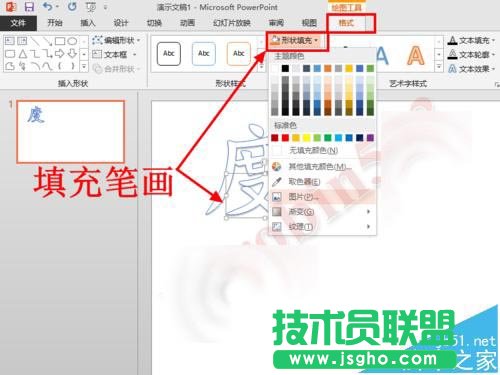
Task: Apply the orange A WordArt style
Action: pos(416,55)
